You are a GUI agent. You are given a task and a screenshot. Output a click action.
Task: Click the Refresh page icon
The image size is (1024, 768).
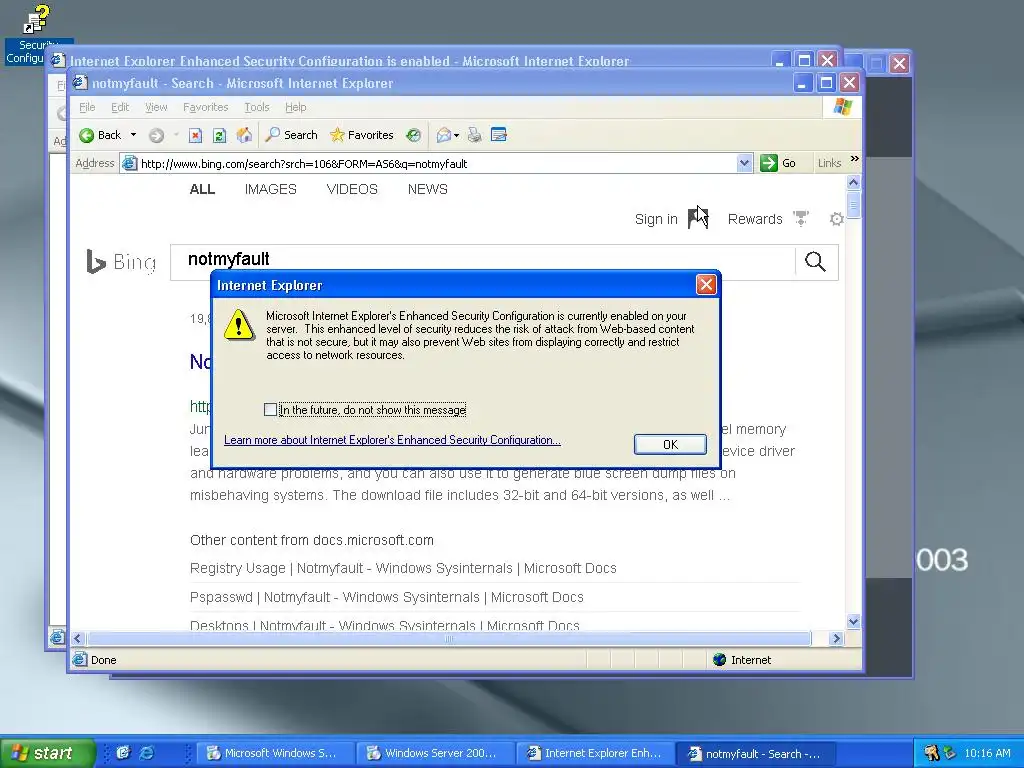pos(219,135)
